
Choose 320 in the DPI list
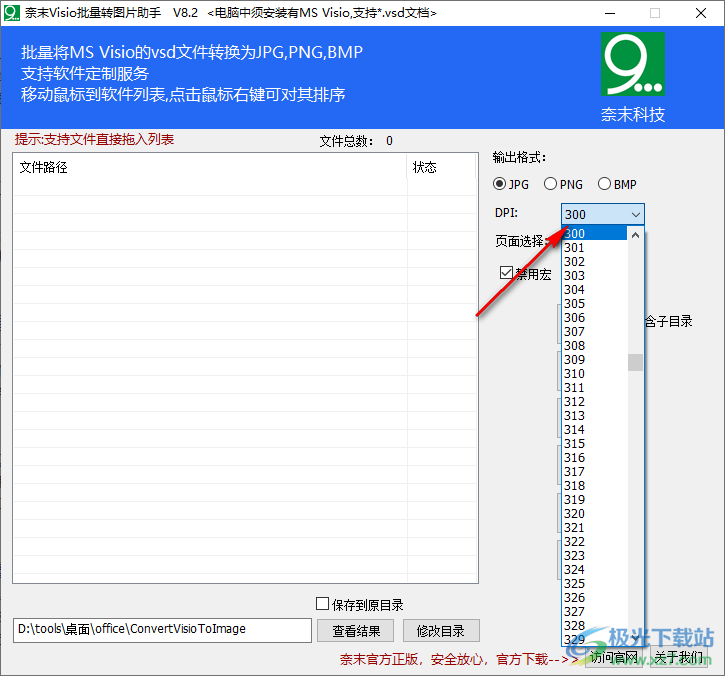[594, 513]
